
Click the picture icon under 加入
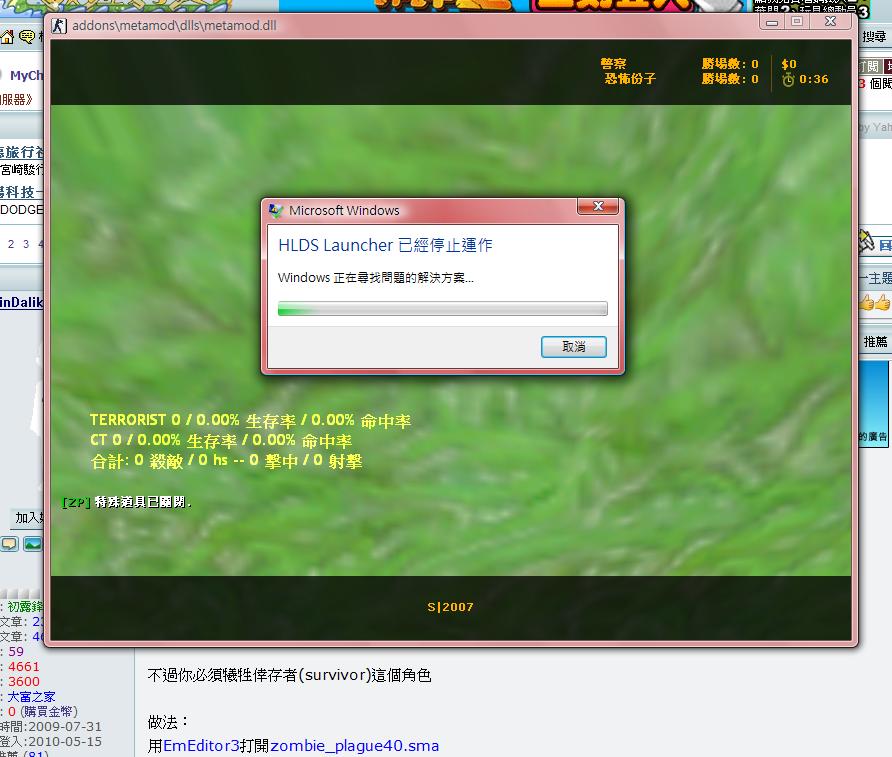33,544
